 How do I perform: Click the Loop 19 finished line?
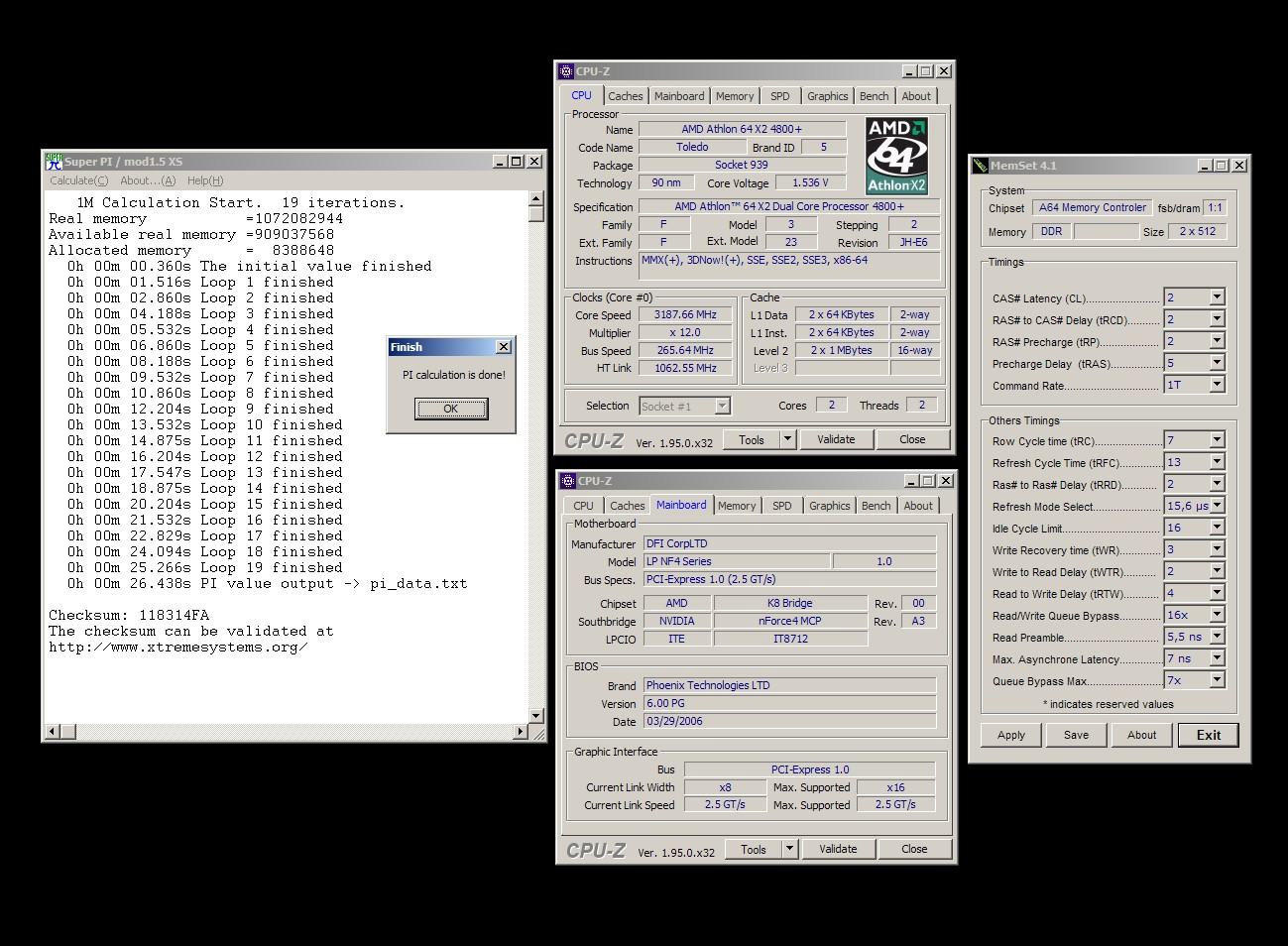pyautogui.click(x=205, y=567)
